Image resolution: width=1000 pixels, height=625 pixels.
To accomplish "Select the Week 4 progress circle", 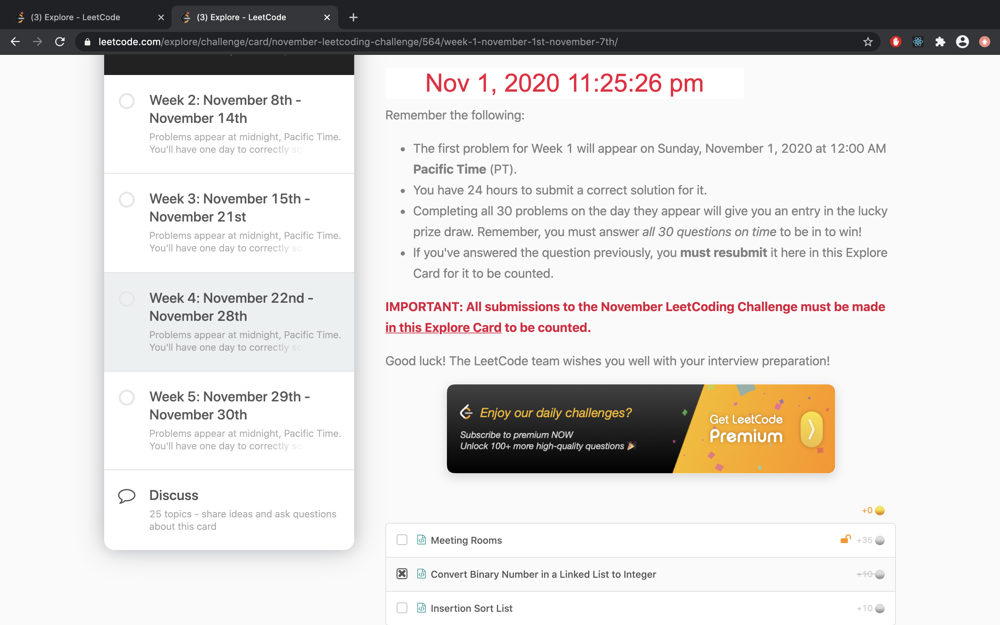I will click(127, 298).
